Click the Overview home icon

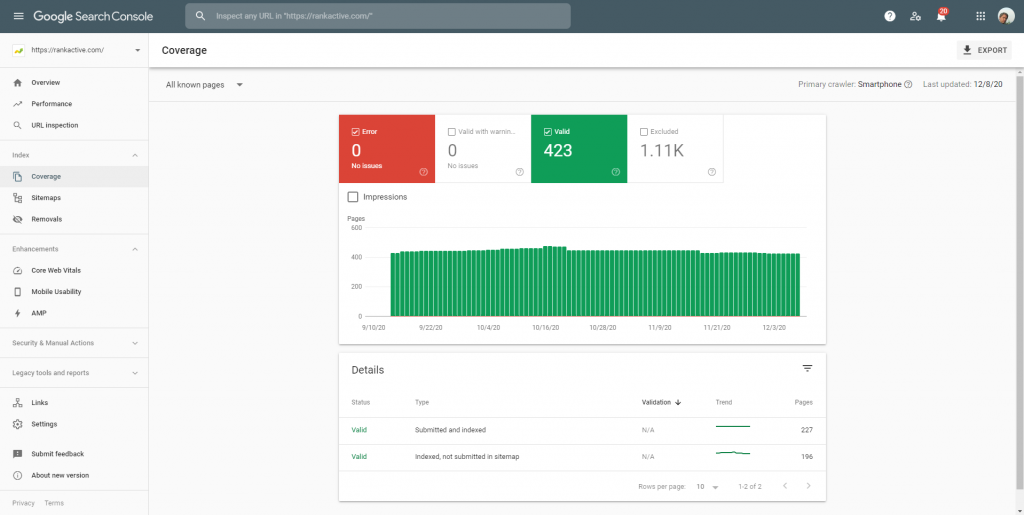coord(18,83)
